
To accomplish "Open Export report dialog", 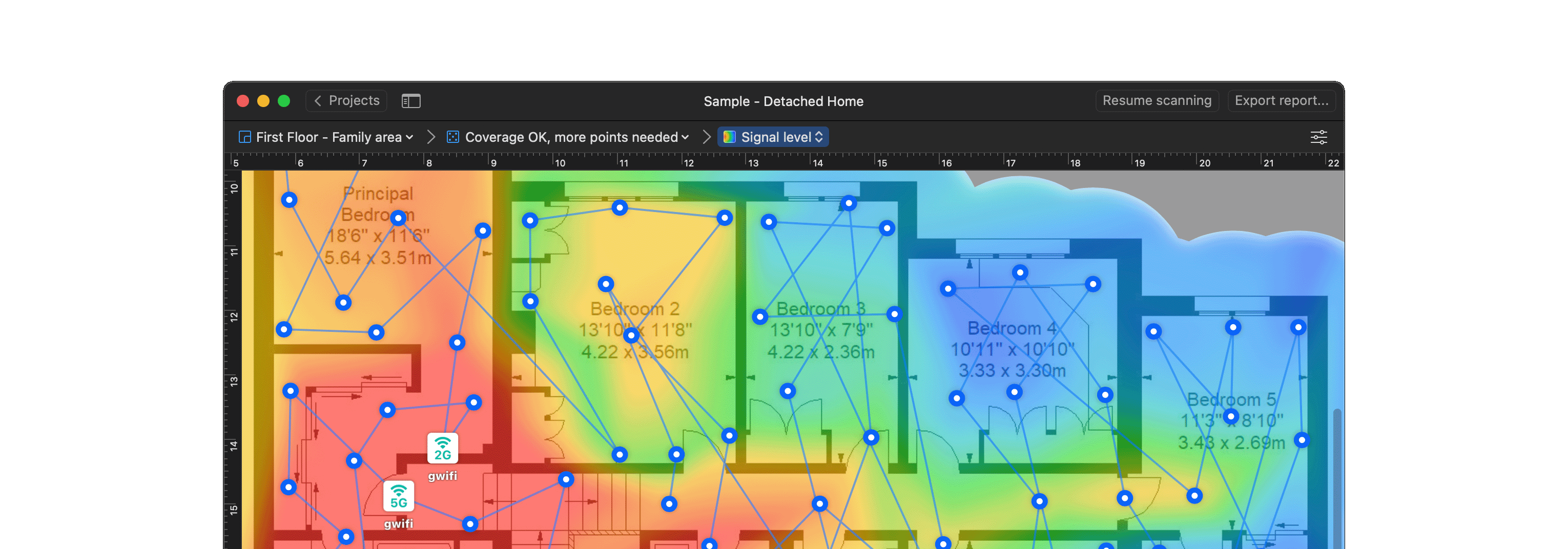I will click(1282, 100).
